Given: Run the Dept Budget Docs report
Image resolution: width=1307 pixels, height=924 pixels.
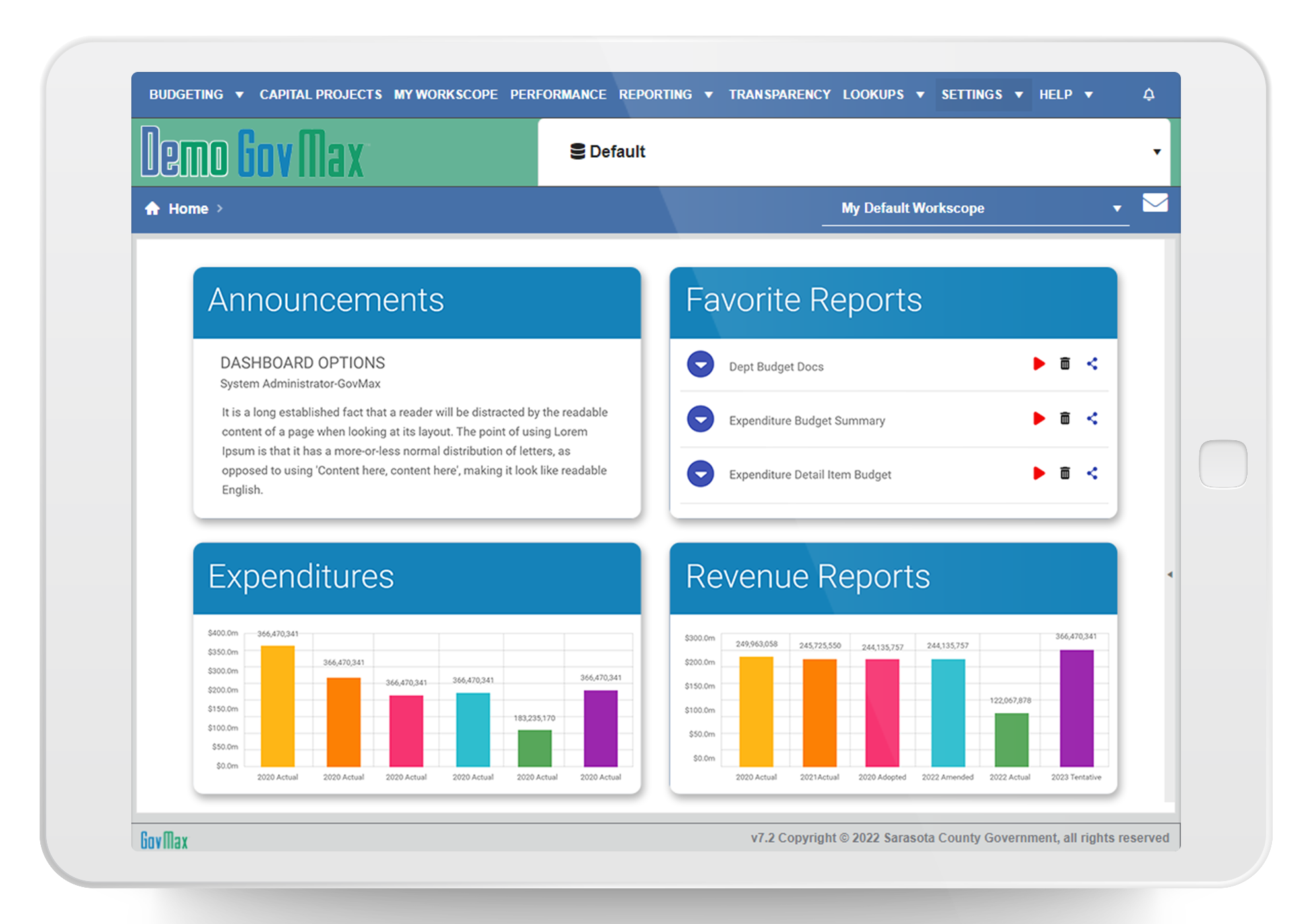Looking at the screenshot, I should tap(1040, 364).
